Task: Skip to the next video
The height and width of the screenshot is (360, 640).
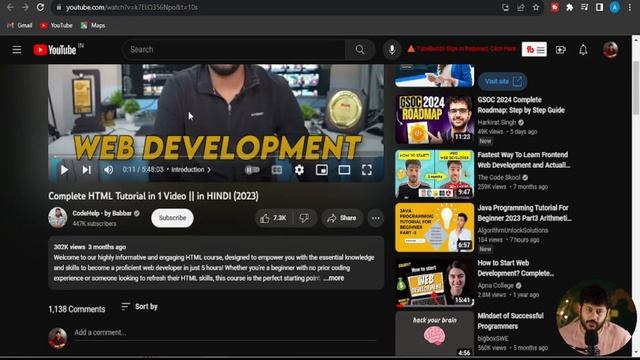Action: pos(87,170)
